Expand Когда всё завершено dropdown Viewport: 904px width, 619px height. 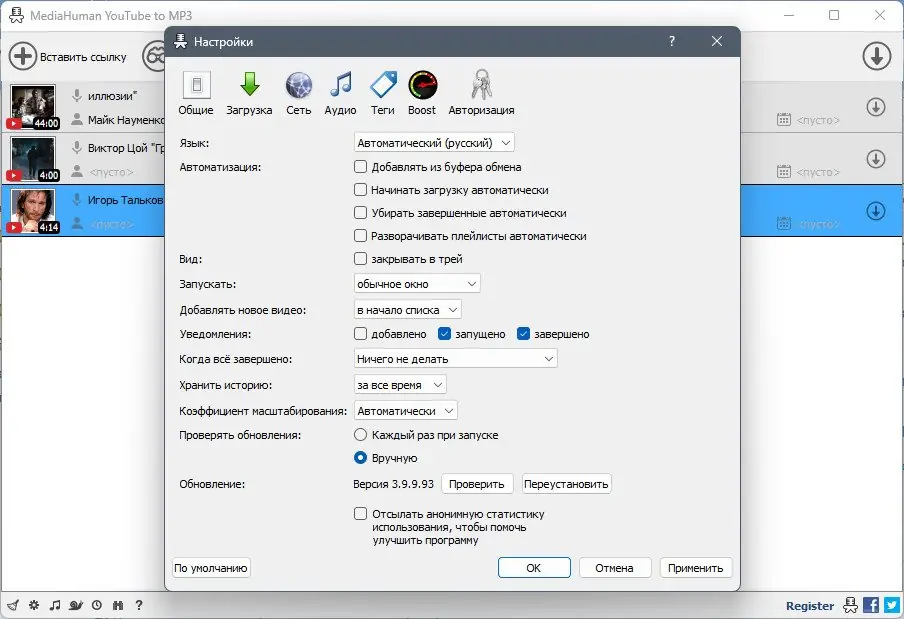pyautogui.click(x=455, y=358)
